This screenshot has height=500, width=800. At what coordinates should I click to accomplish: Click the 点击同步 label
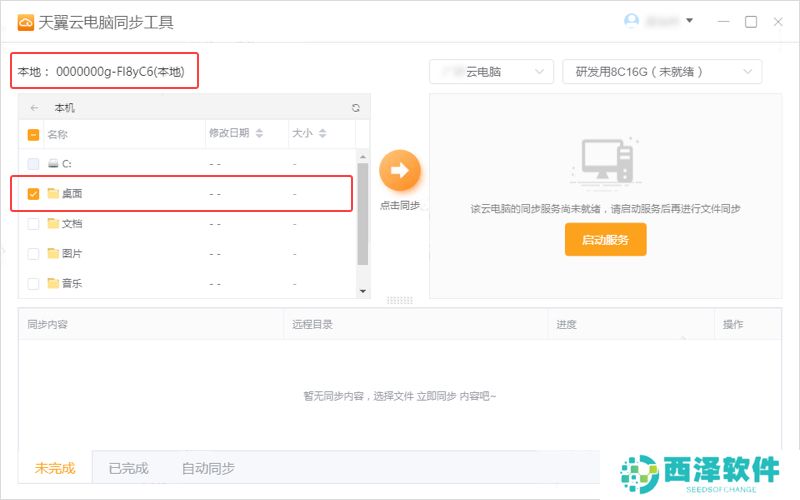click(x=400, y=205)
